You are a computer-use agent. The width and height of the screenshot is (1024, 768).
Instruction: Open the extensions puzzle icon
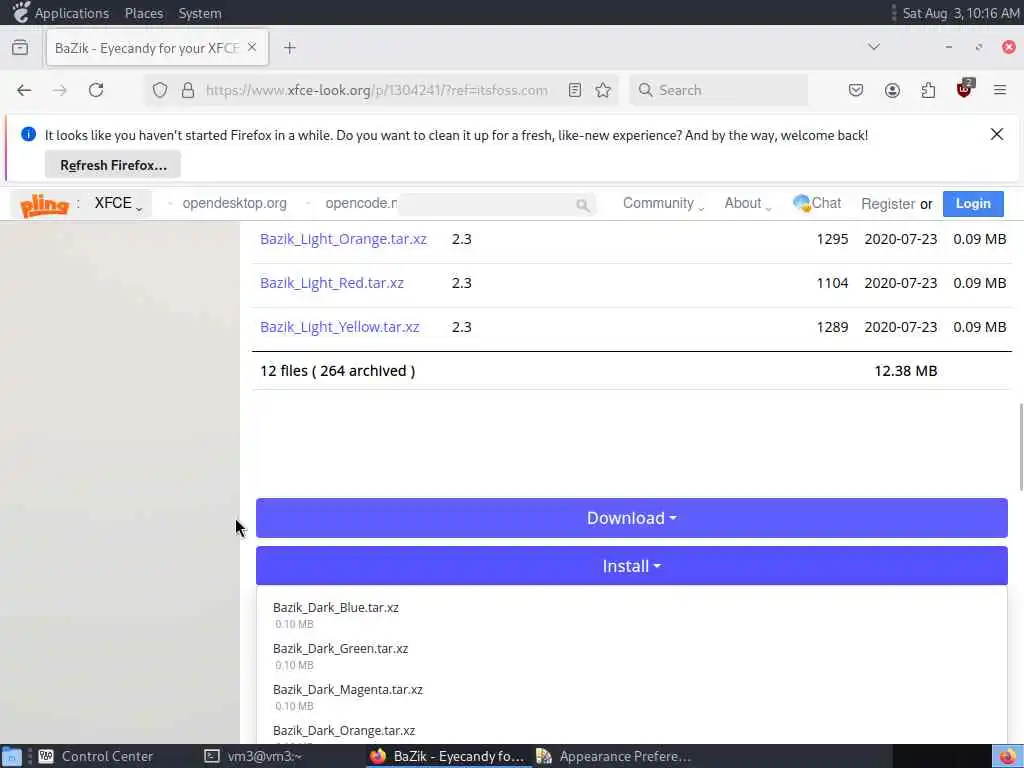click(x=928, y=90)
